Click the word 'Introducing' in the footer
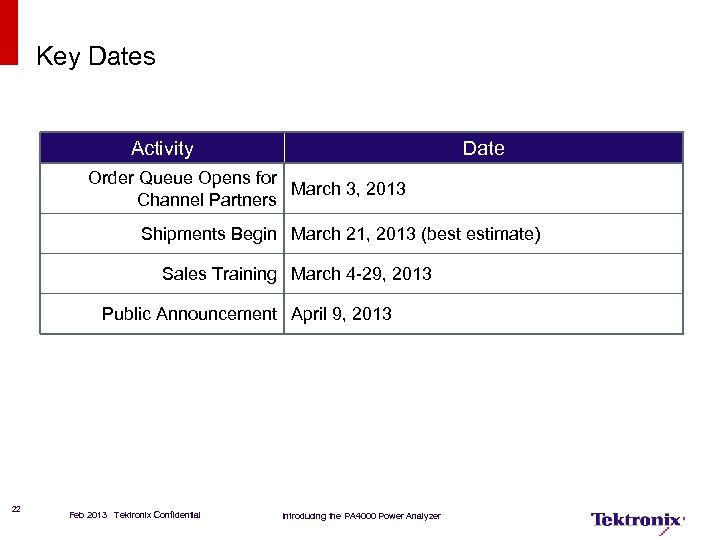720x540 pixels. [x=303, y=516]
